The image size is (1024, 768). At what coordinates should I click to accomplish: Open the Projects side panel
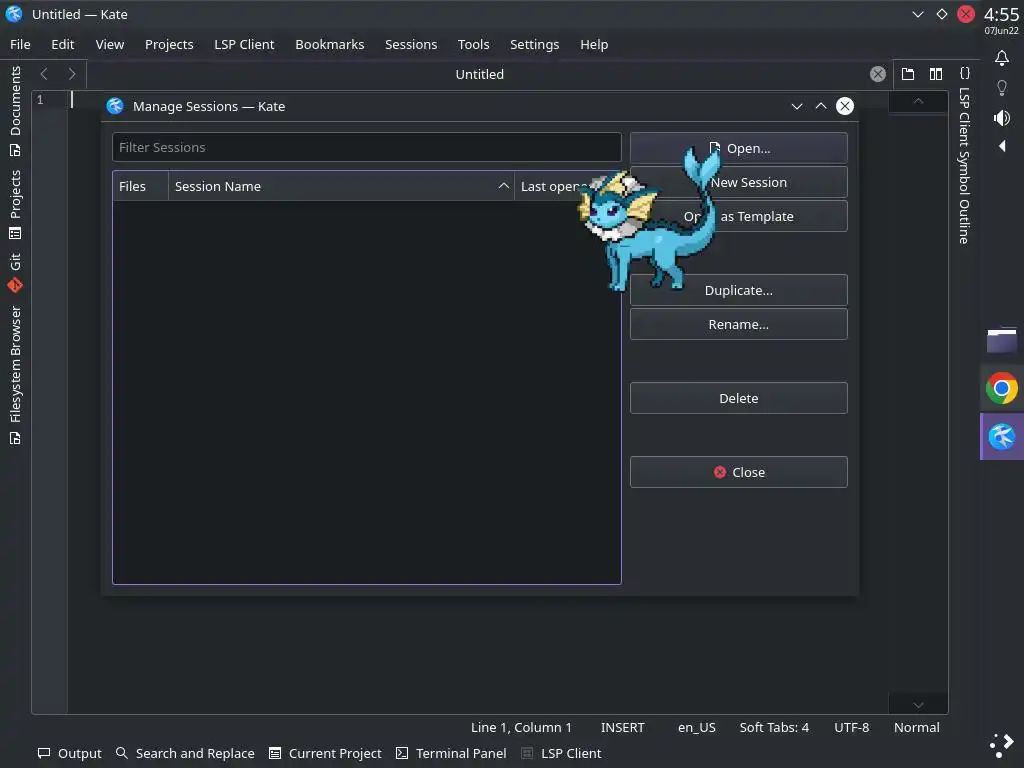pyautogui.click(x=15, y=205)
